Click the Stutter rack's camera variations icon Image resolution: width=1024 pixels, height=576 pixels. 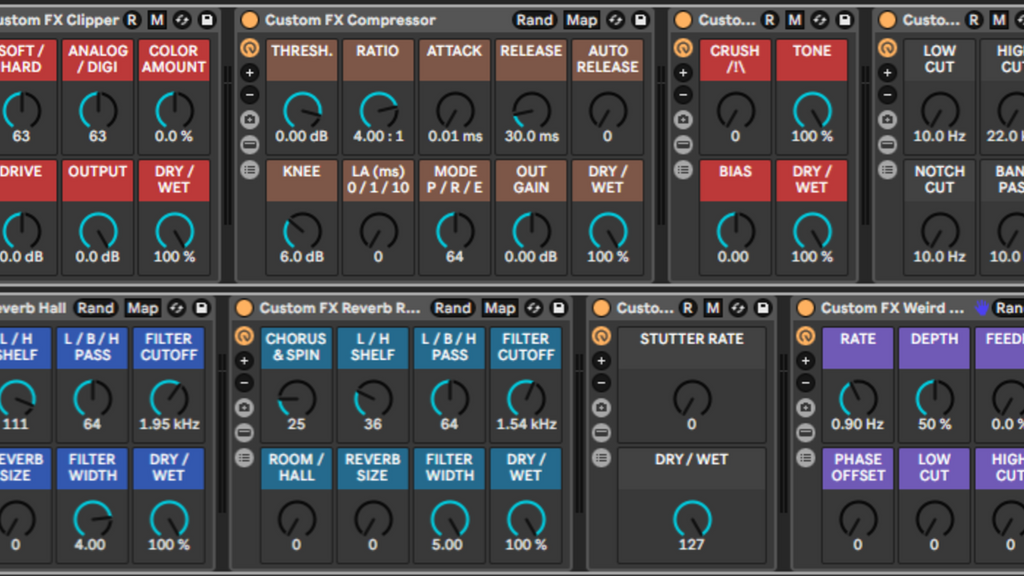click(601, 407)
